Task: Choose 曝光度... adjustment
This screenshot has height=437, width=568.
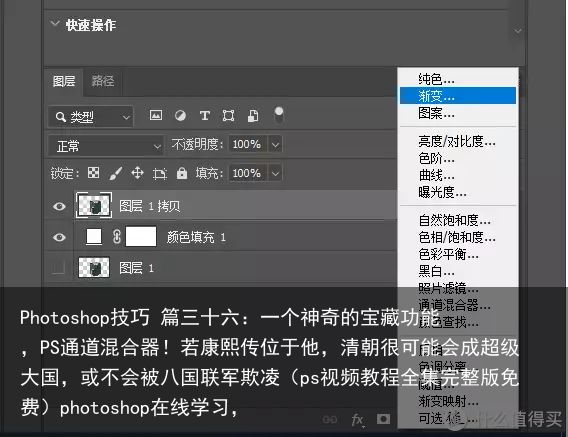Action: point(458,192)
